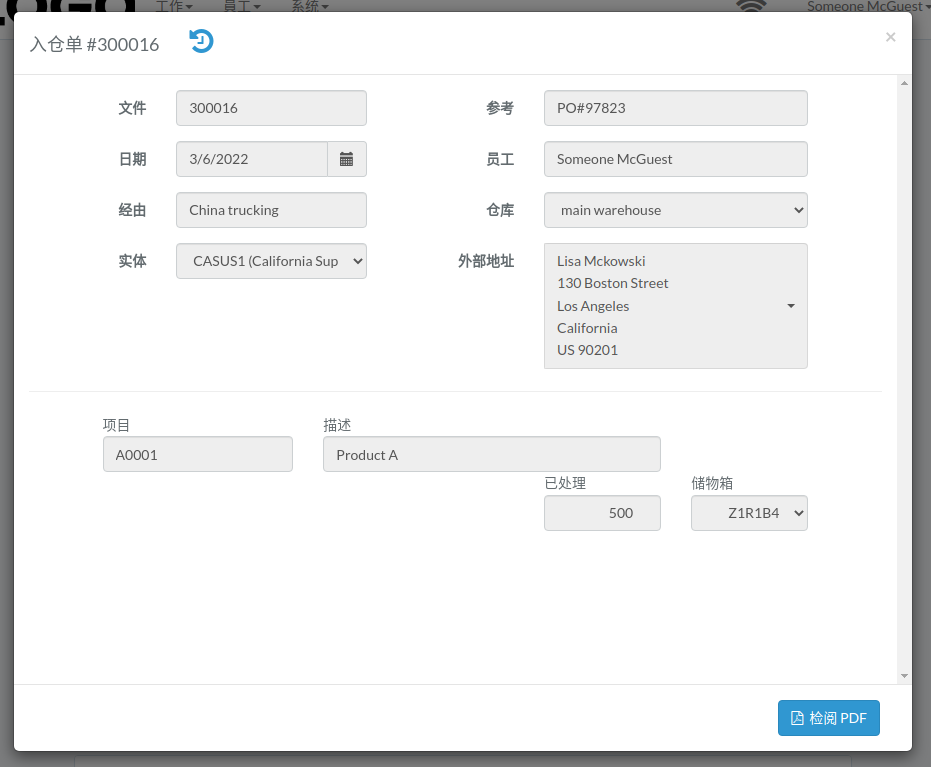The image size is (931, 767).
Task: Click the dialog title 入仓单 #300016
Action: [x=94, y=45]
